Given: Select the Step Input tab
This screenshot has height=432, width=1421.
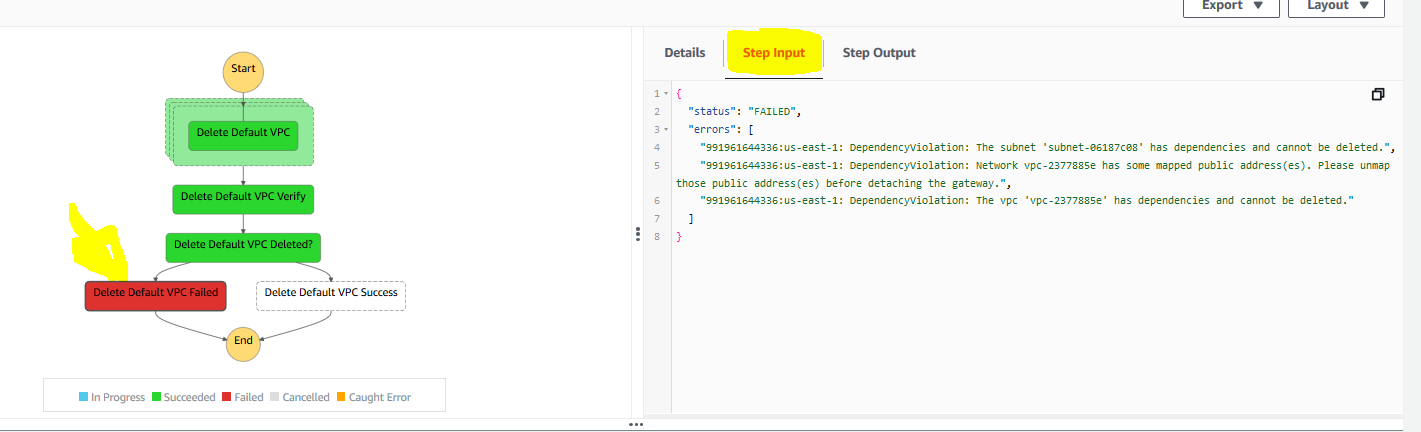Looking at the screenshot, I should (x=773, y=53).
